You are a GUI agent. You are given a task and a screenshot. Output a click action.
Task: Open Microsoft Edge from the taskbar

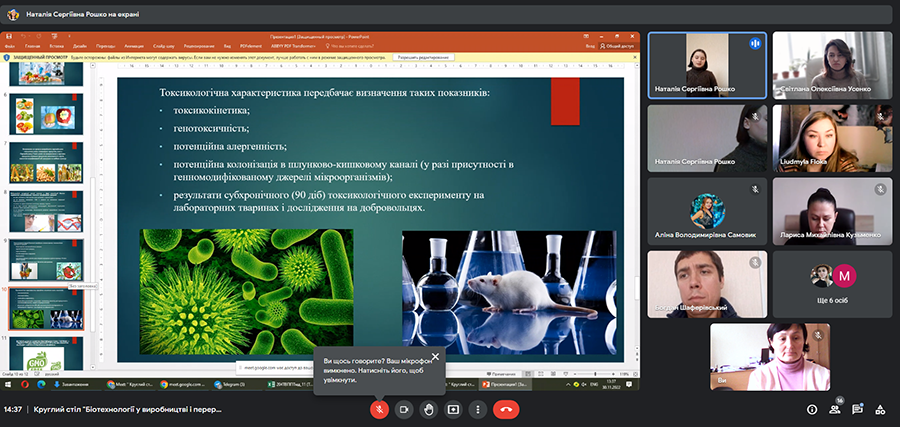(41, 384)
